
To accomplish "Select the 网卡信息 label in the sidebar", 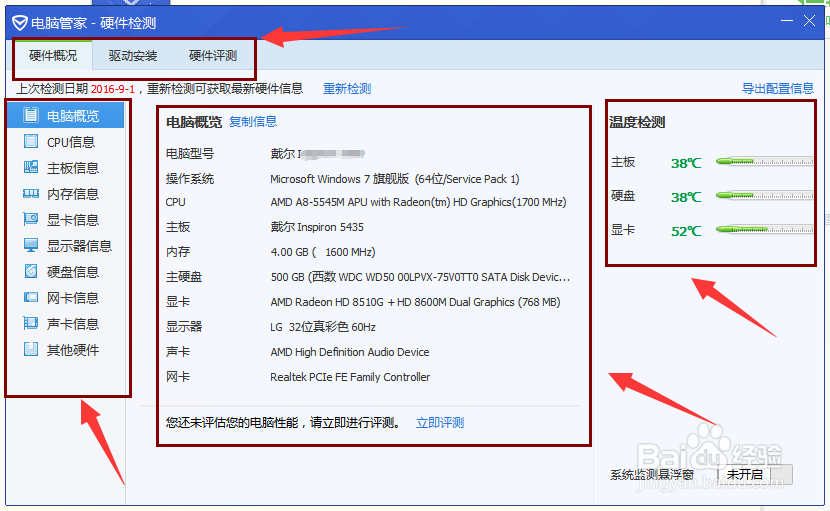I will (x=73, y=298).
